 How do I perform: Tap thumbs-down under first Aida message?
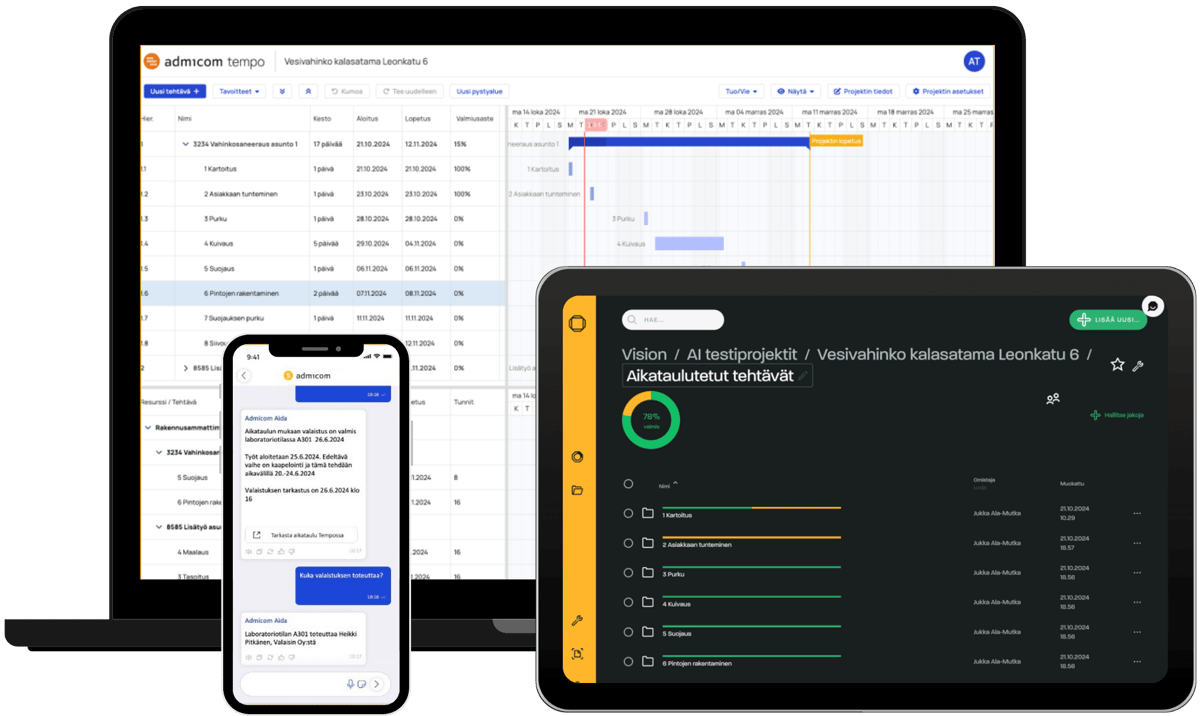pyautogui.click(x=290, y=551)
